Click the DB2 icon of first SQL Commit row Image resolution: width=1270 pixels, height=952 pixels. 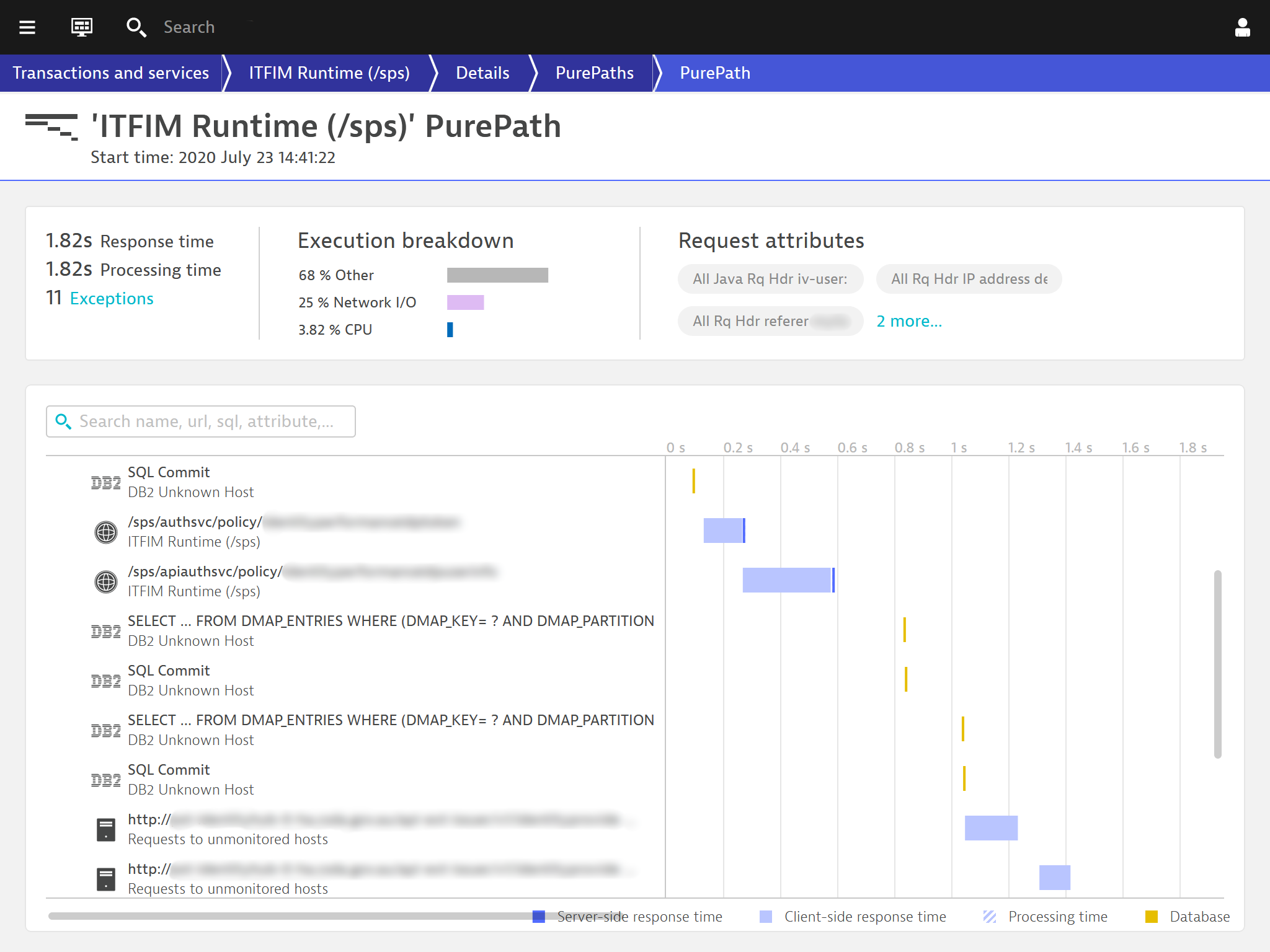[106, 482]
